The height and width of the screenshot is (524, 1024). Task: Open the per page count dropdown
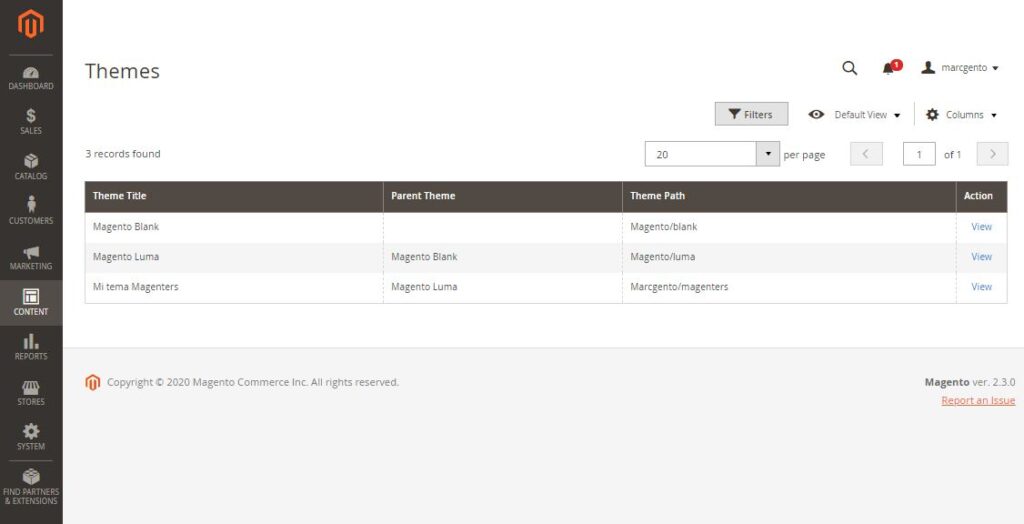[767, 154]
